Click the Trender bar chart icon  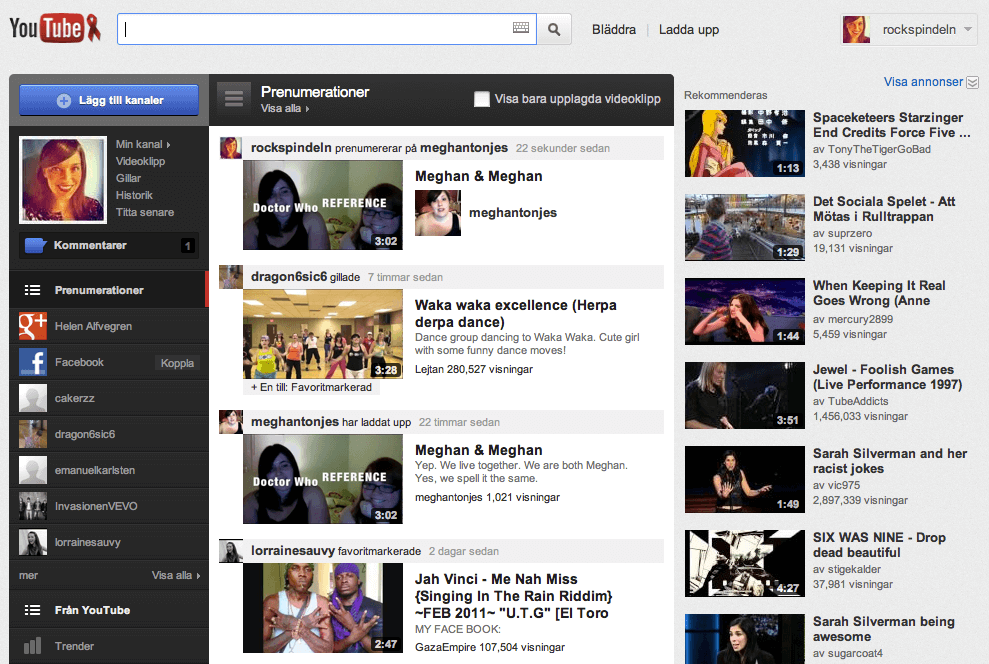pos(32,646)
